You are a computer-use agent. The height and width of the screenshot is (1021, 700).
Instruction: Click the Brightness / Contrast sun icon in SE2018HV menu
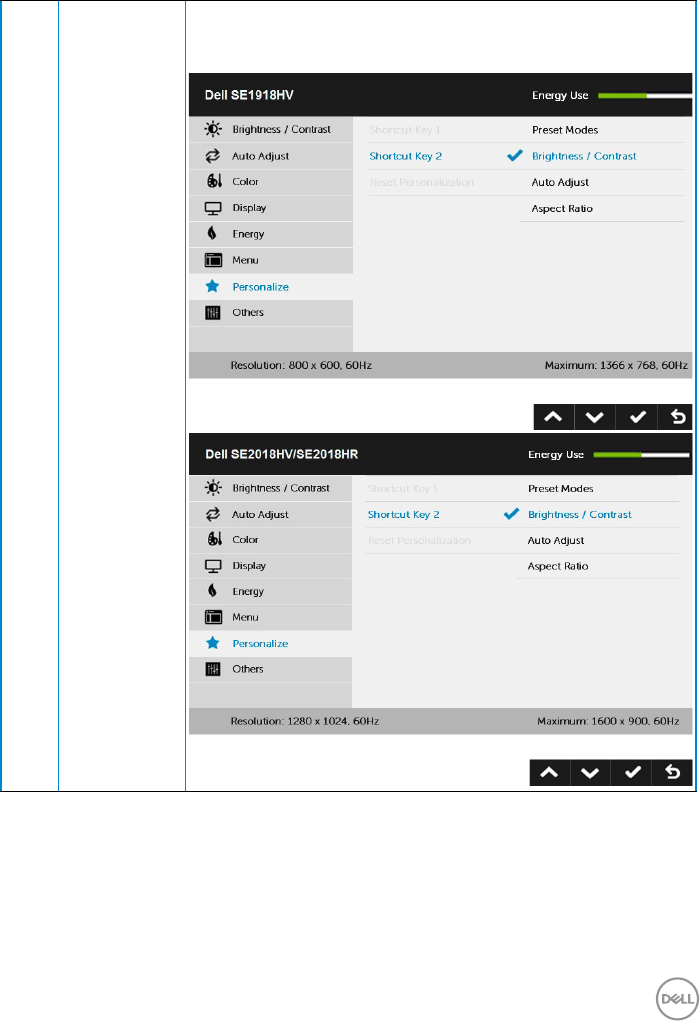click(x=213, y=488)
